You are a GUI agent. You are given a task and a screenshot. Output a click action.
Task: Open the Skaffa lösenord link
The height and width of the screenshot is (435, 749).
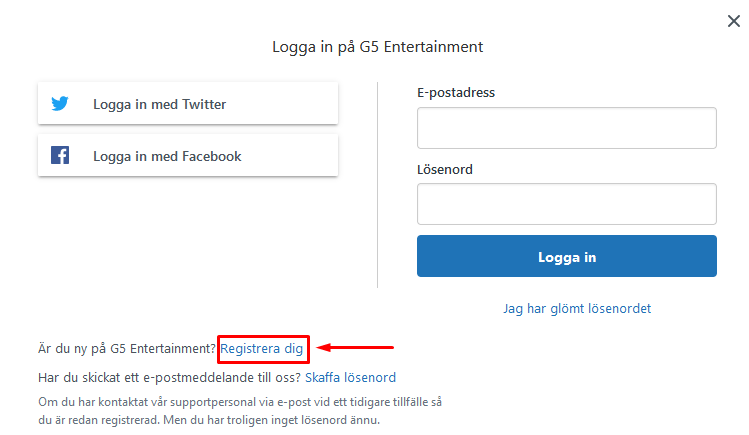[350, 378]
